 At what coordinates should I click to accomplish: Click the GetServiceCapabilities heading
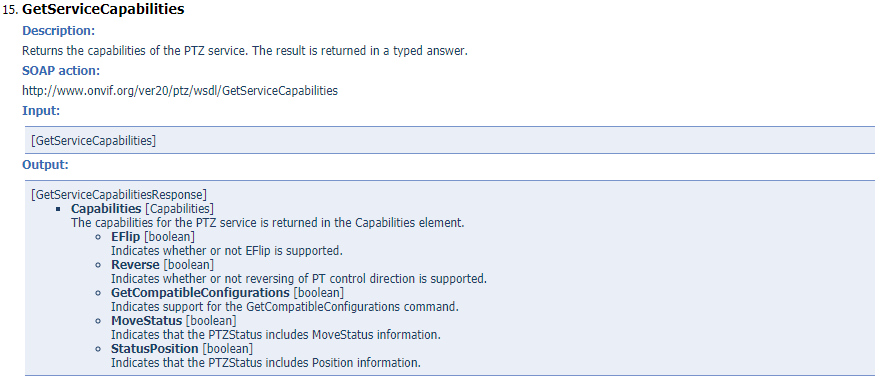pos(103,10)
